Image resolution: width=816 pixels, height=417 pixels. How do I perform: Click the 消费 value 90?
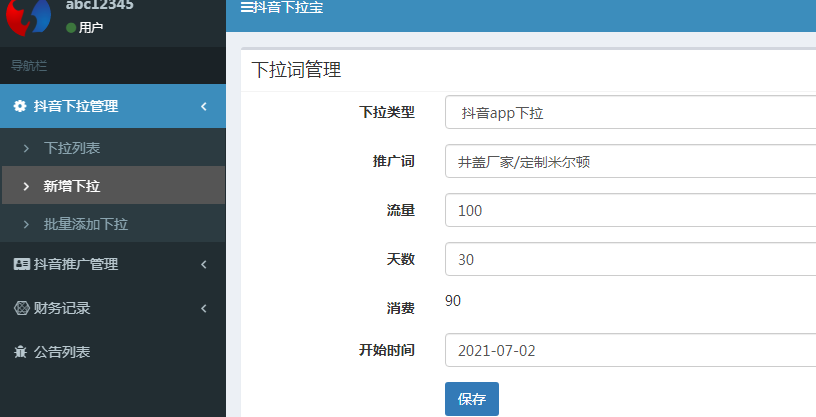pos(453,301)
